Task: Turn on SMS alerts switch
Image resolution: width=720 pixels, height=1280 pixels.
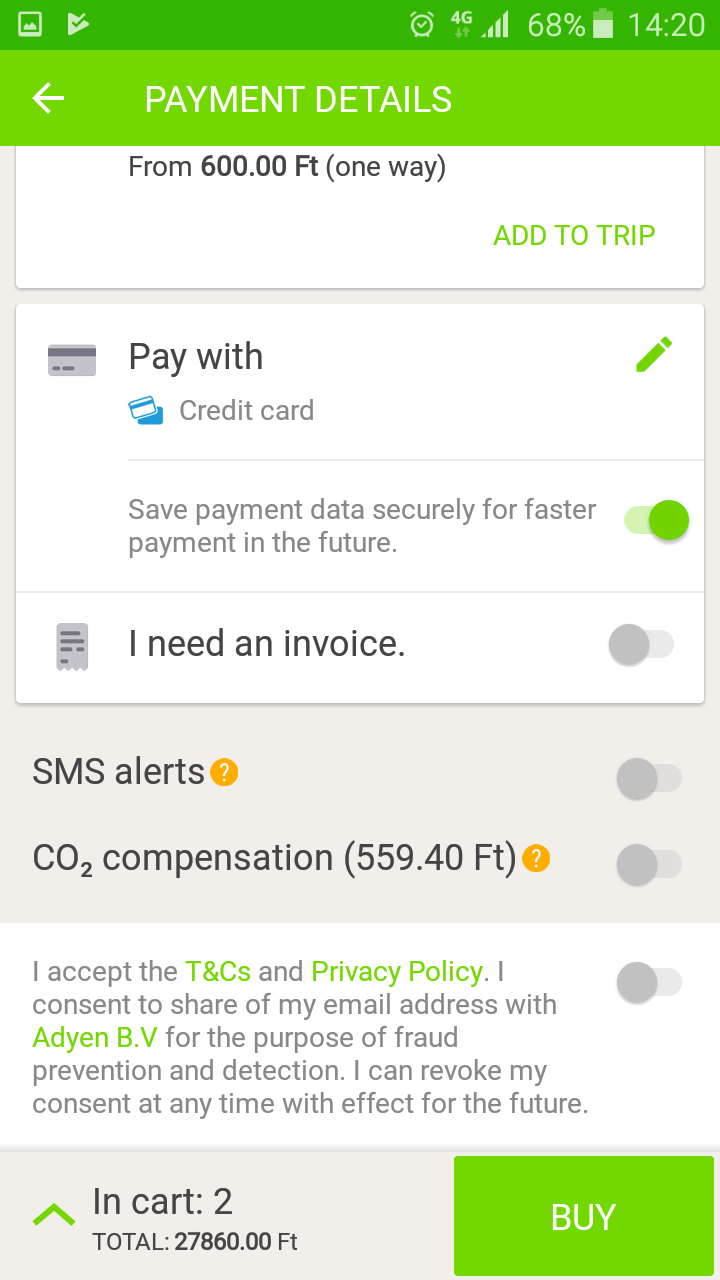Action: 649,778
